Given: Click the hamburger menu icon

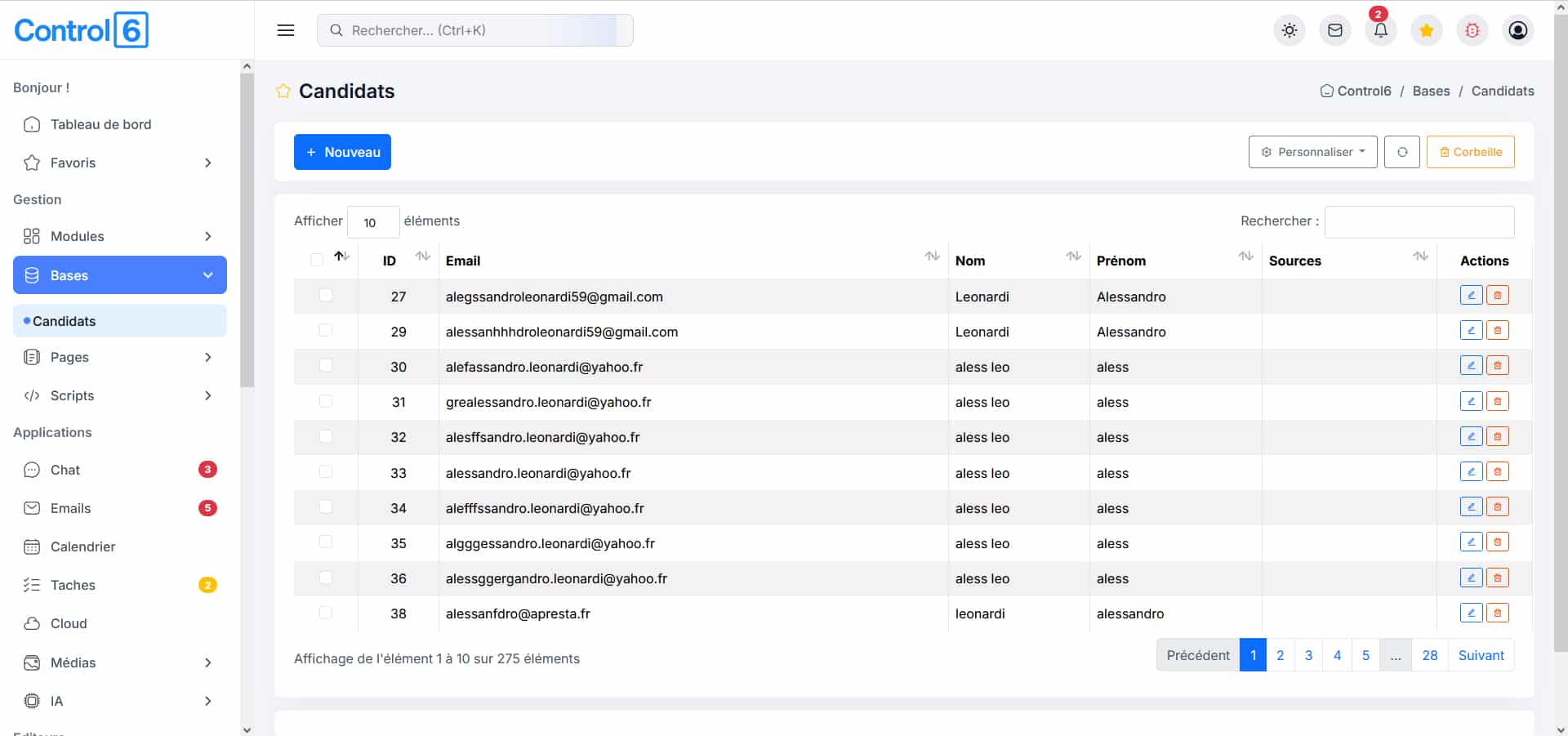Looking at the screenshot, I should pos(286,30).
